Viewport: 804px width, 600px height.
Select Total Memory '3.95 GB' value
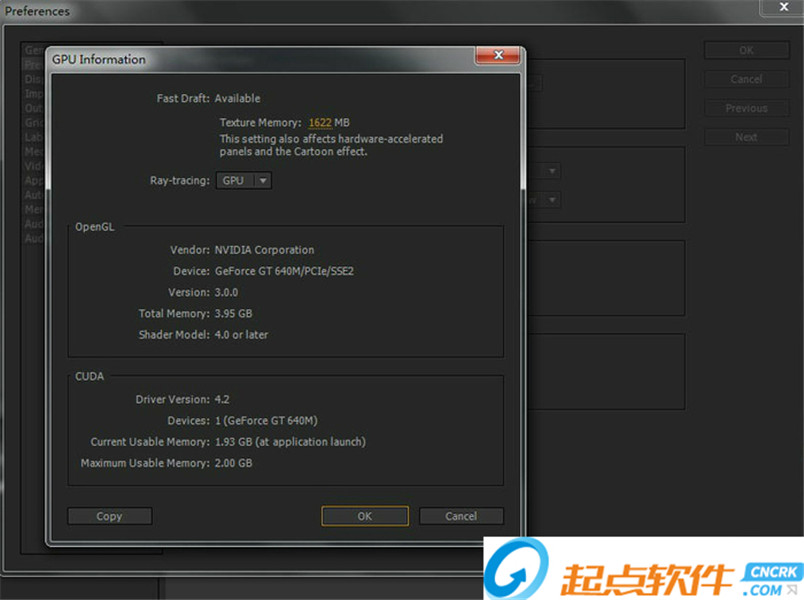[233, 313]
